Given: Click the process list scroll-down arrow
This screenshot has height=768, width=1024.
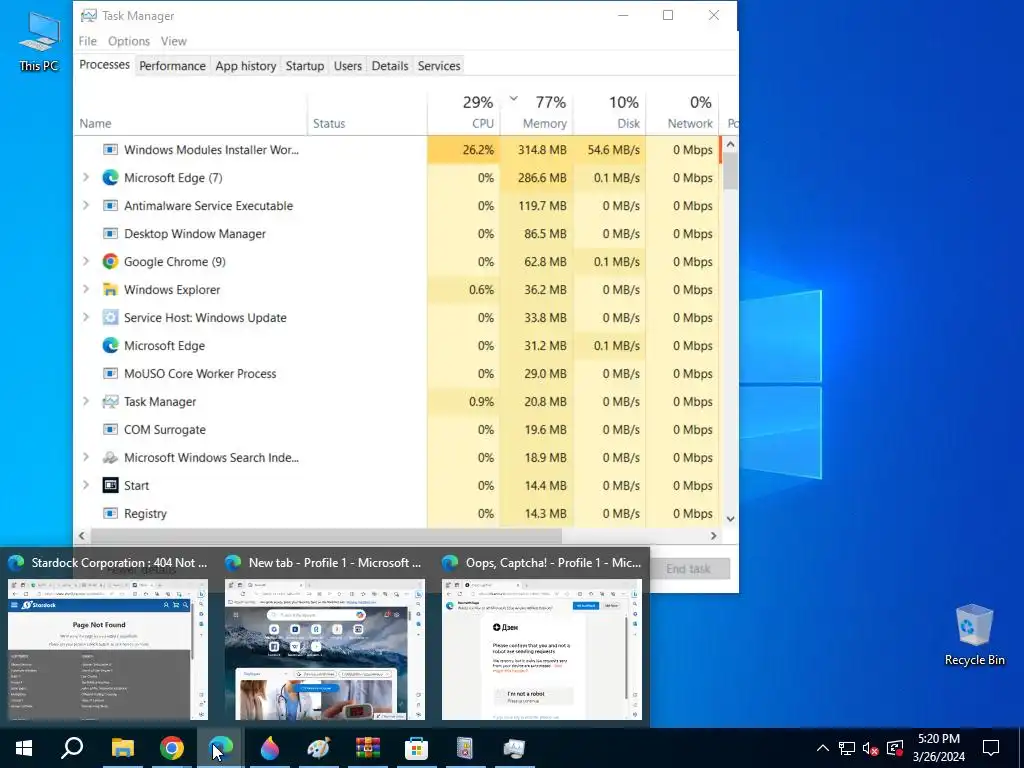Looking at the screenshot, I should [x=730, y=519].
